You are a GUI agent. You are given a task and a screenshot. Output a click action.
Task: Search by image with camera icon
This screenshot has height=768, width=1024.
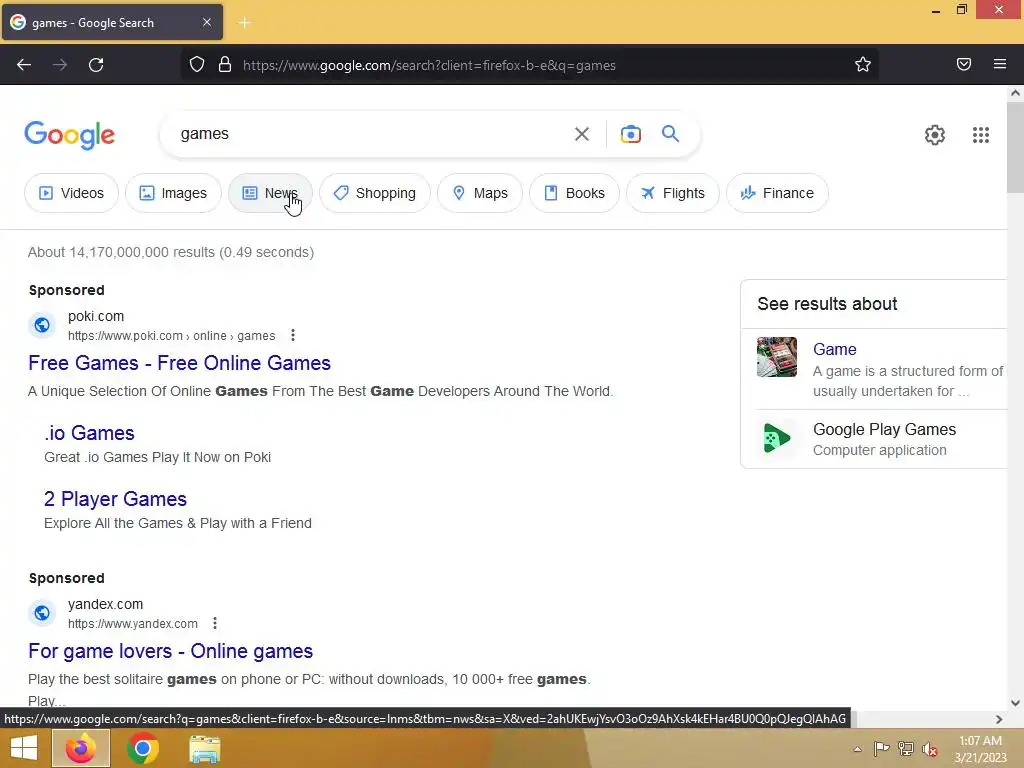point(630,134)
